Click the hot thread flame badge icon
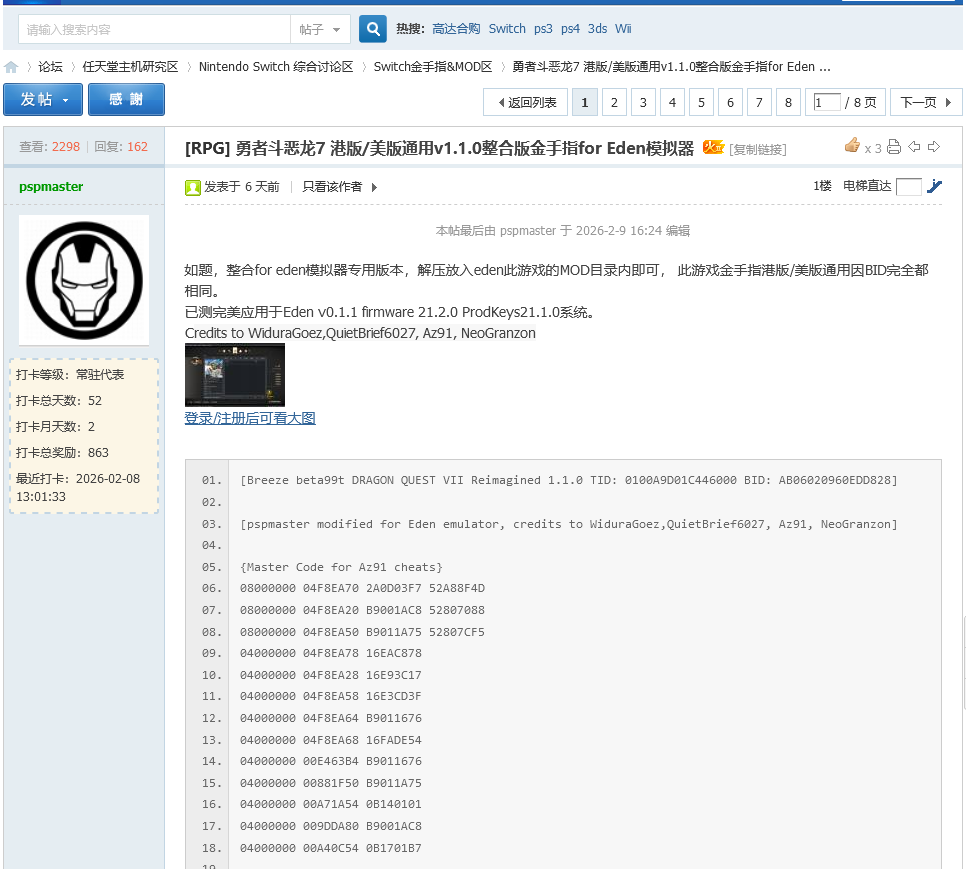Viewport: 966px width, 869px height. pos(713,148)
